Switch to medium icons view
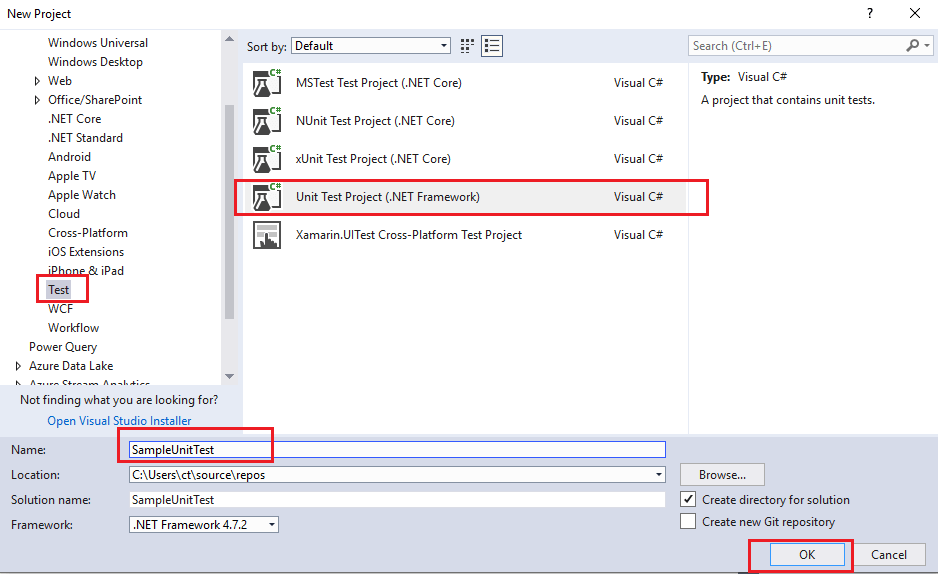Viewport: 938px width, 574px height. click(467, 46)
